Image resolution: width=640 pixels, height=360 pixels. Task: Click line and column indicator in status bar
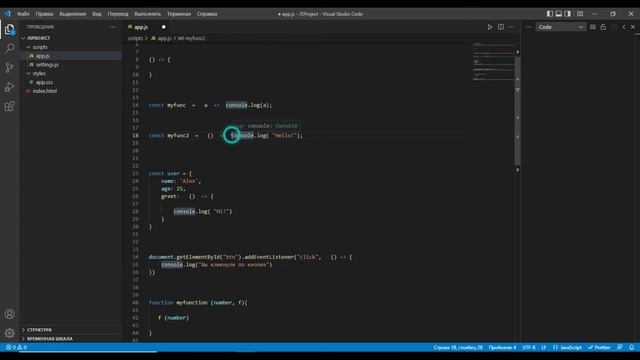(x=458, y=347)
